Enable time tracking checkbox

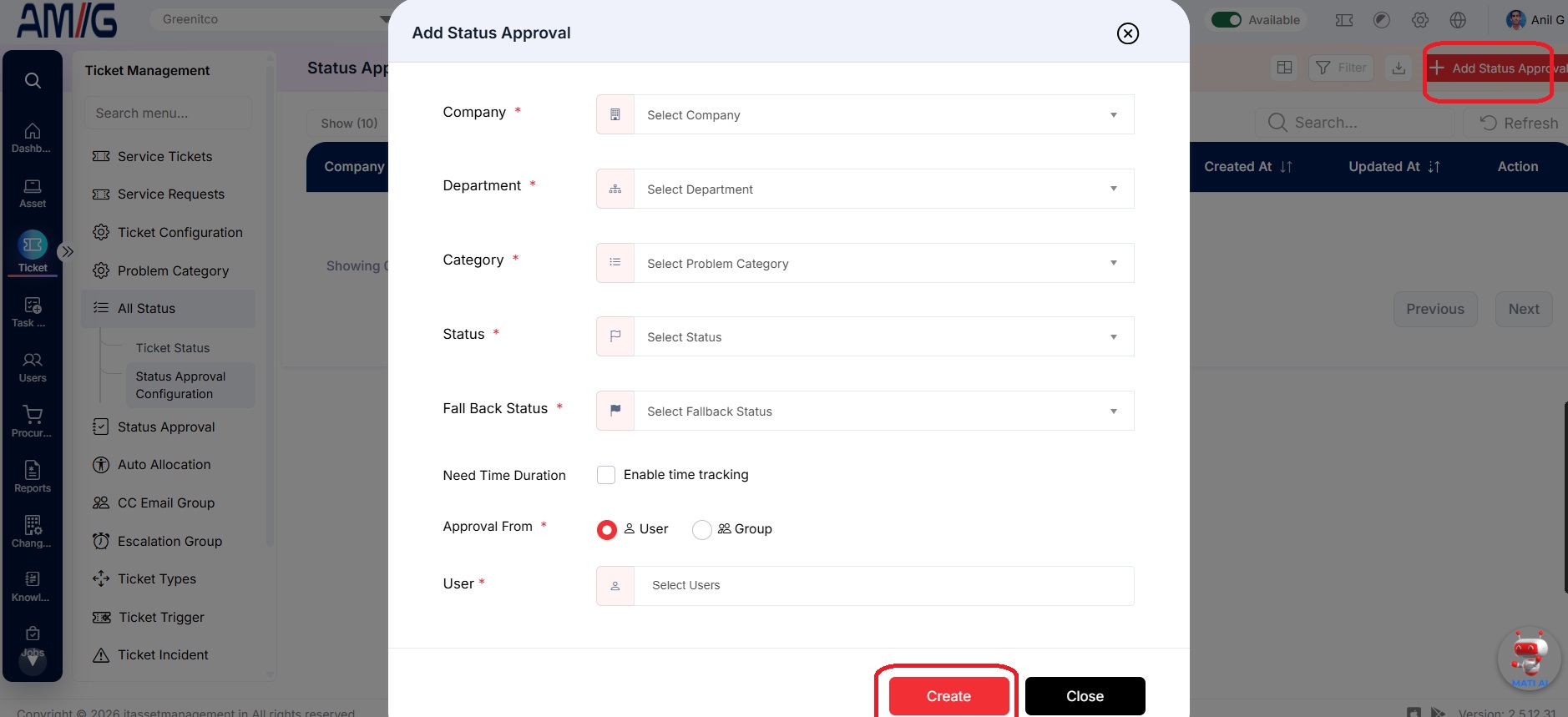(606, 475)
